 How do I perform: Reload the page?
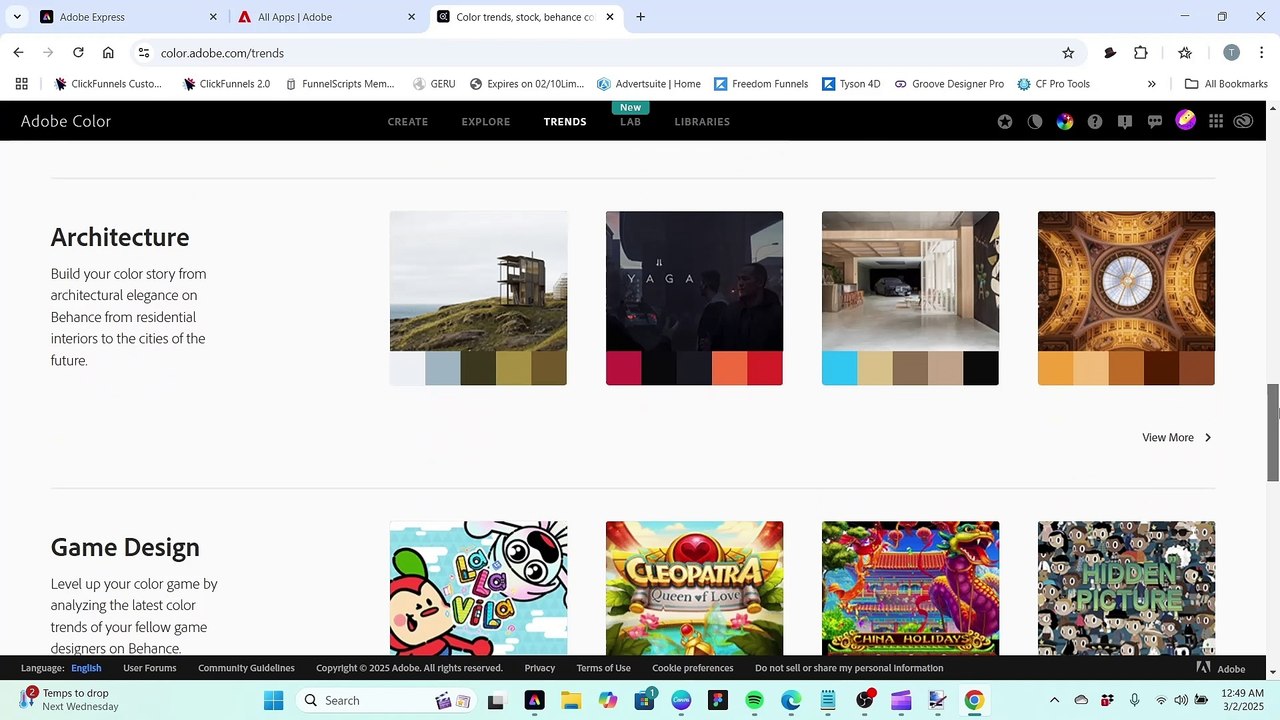(78, 52)
